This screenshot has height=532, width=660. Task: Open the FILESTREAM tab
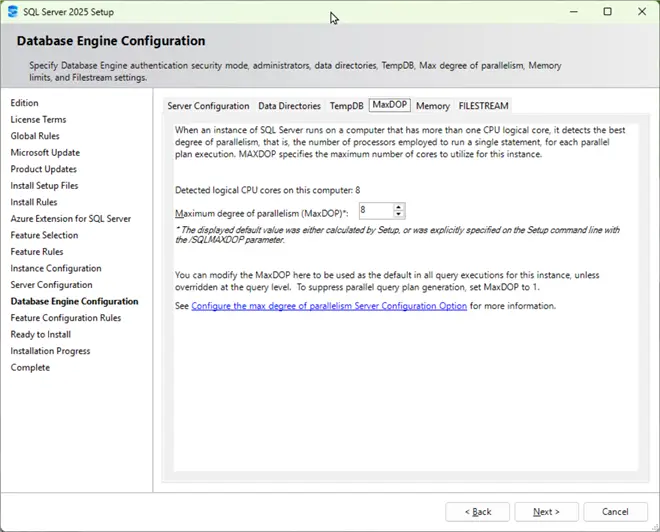click(484, 106)
